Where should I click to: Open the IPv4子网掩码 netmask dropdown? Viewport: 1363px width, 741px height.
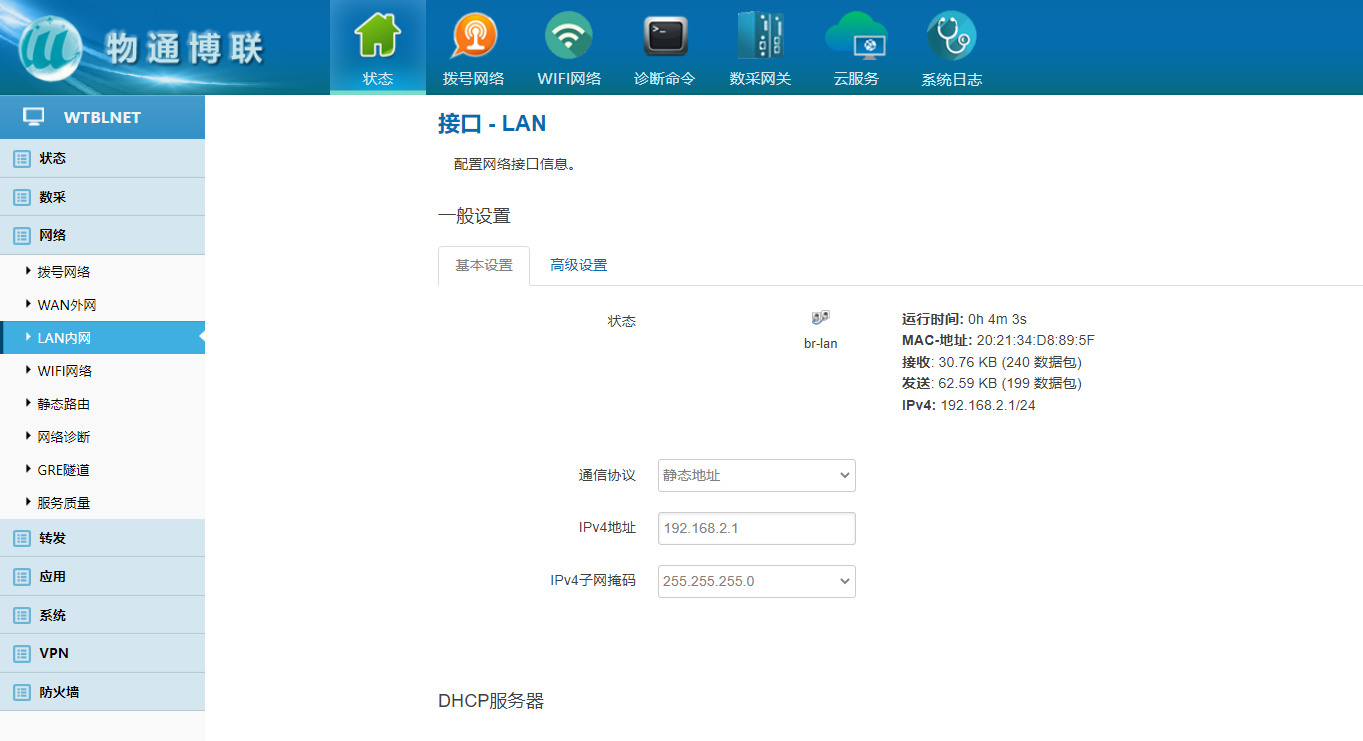point(756,581)
